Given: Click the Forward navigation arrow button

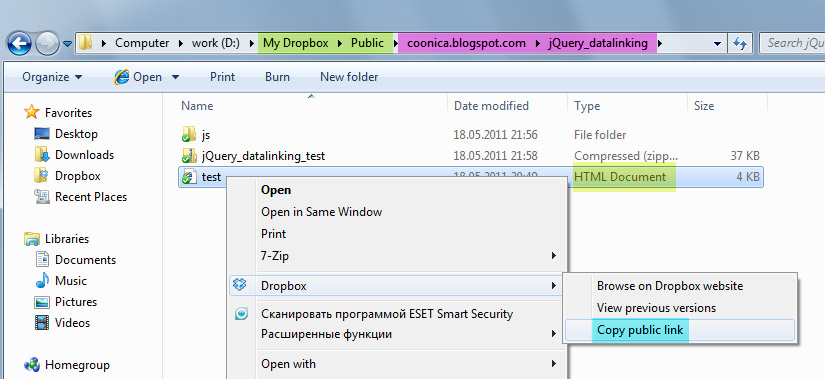Looking at the screenshot, I should pos(47,44).
